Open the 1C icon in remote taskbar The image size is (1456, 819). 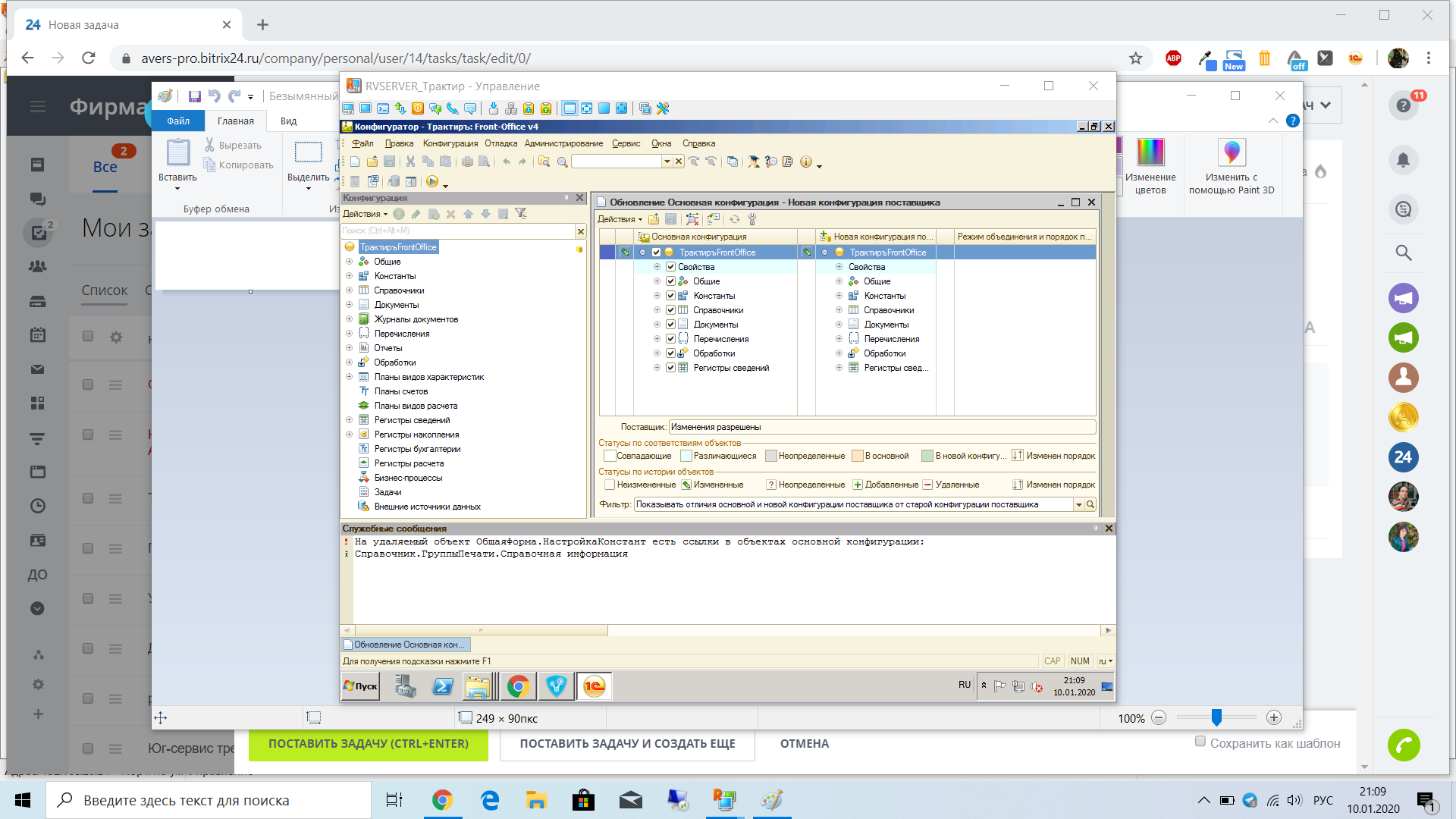click(x=594, y=687)
